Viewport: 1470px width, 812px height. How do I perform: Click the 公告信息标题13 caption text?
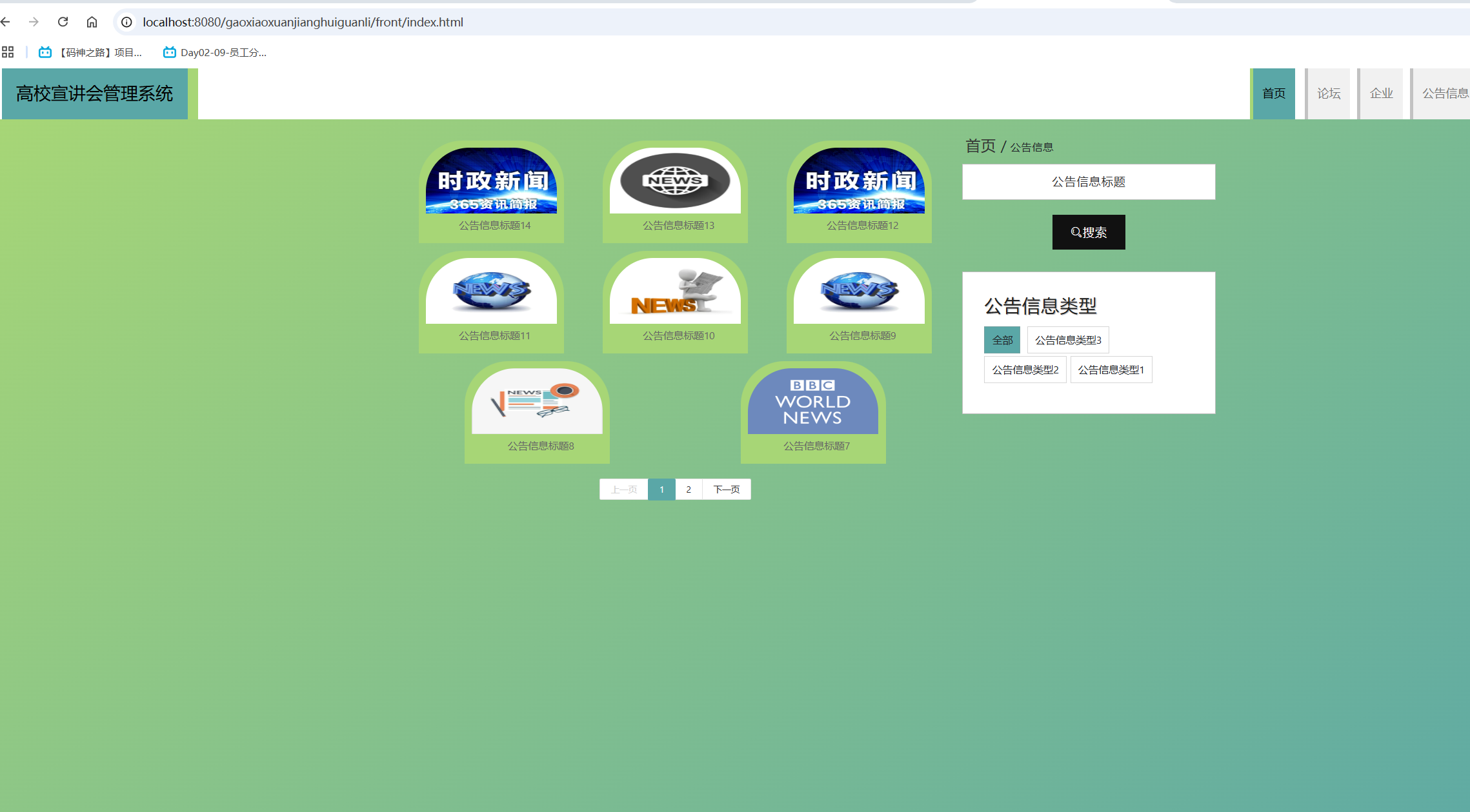tap(678, 226)
